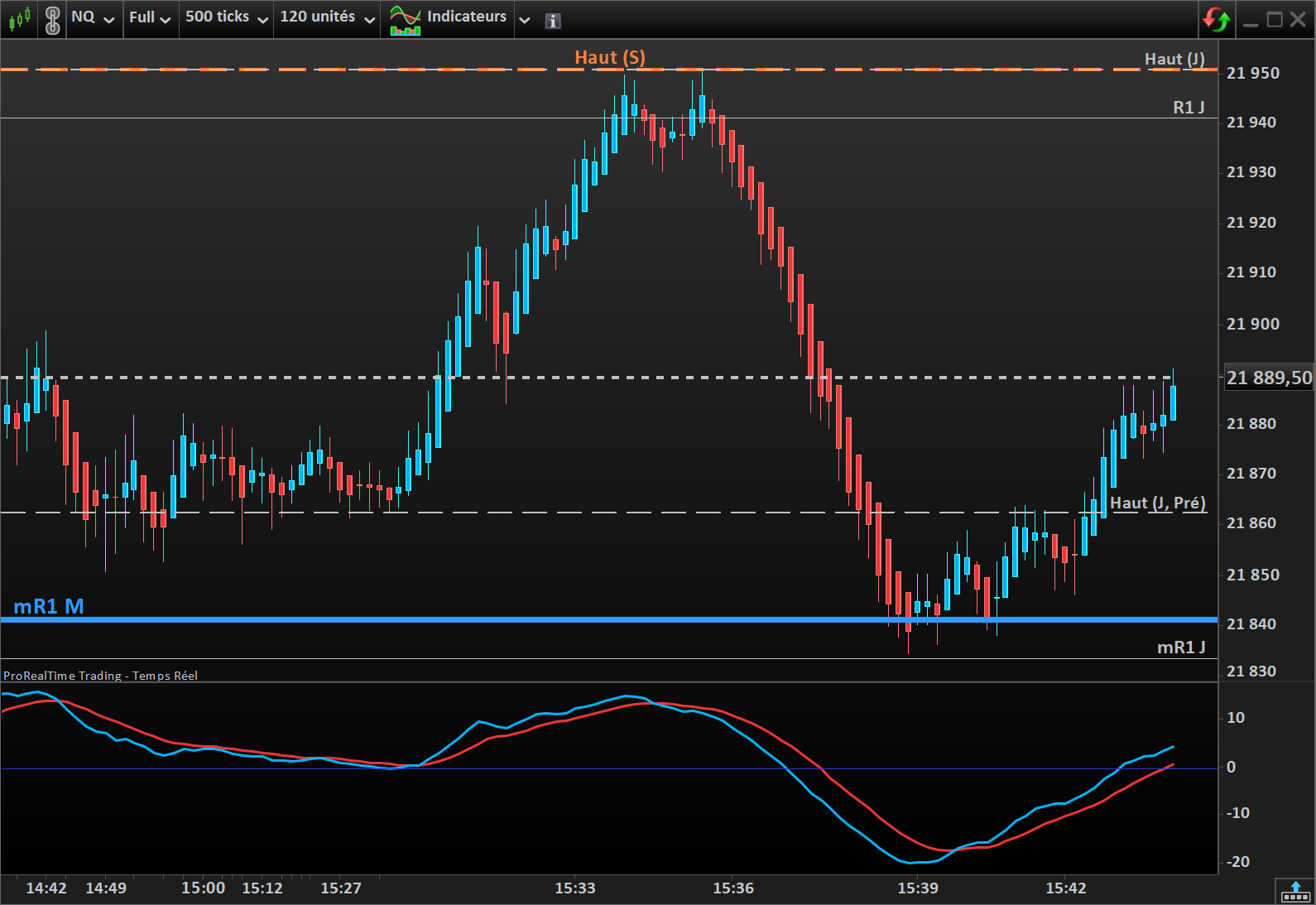The width and height of the screenshot is (1316, 905).
Task: Click the 15:42 time axis label
Action: [1066, 888]
